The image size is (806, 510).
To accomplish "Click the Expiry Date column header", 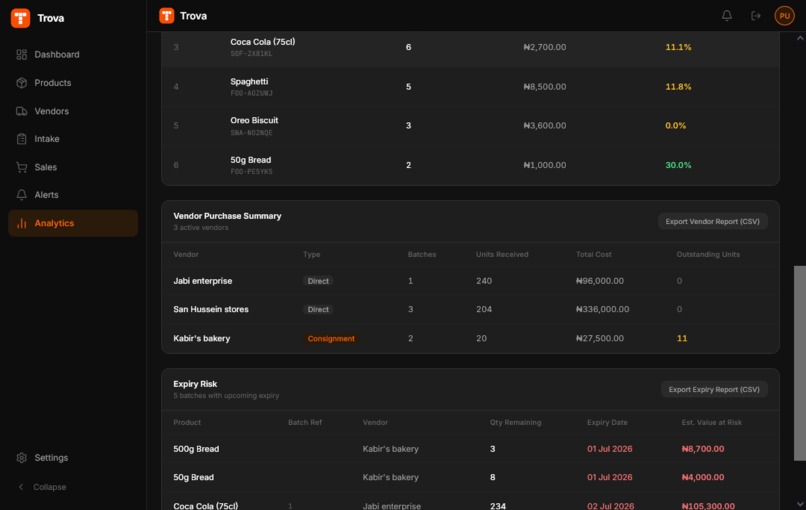I will (607, 423).
